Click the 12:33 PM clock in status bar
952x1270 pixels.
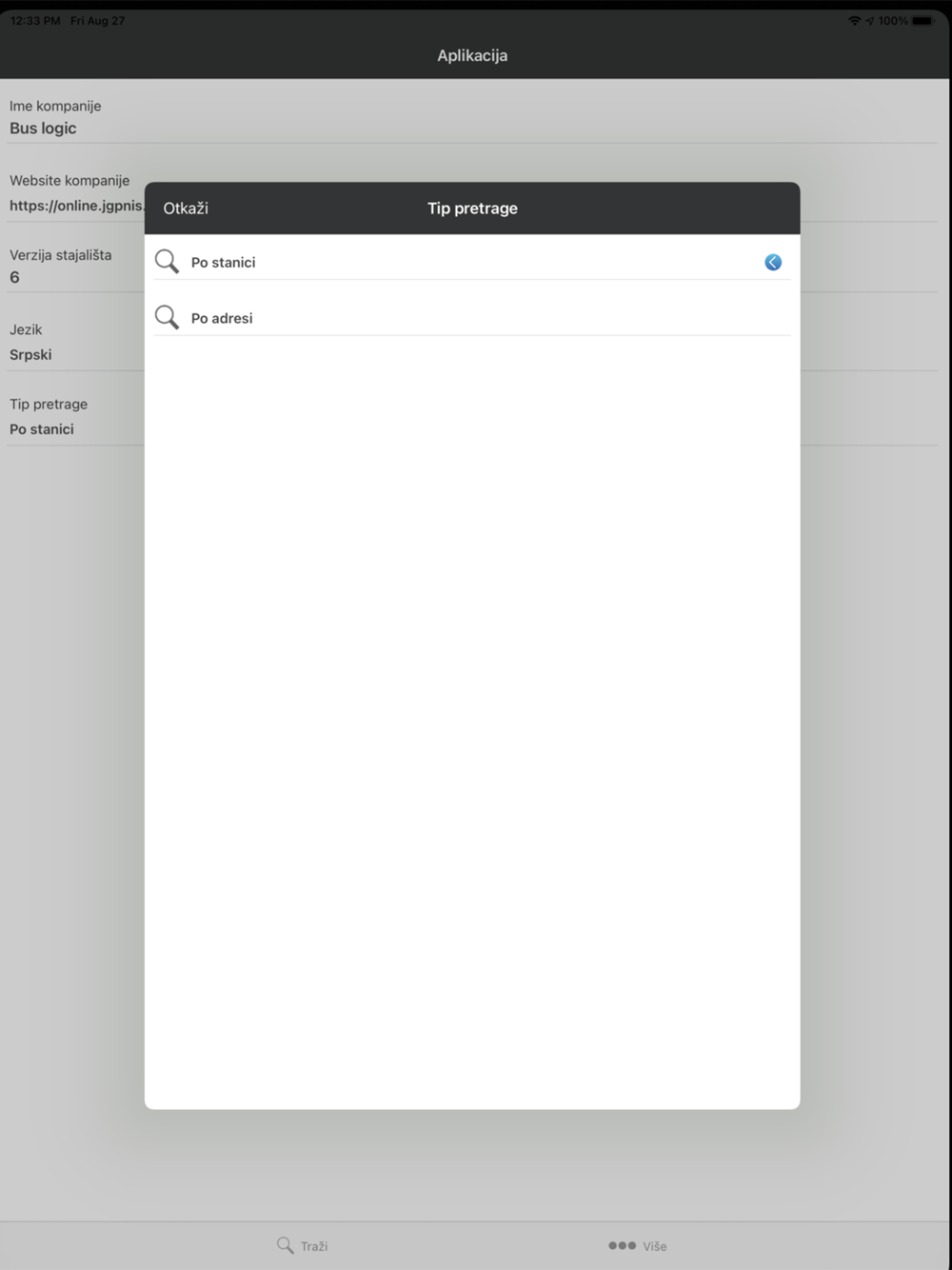[35, 21]
